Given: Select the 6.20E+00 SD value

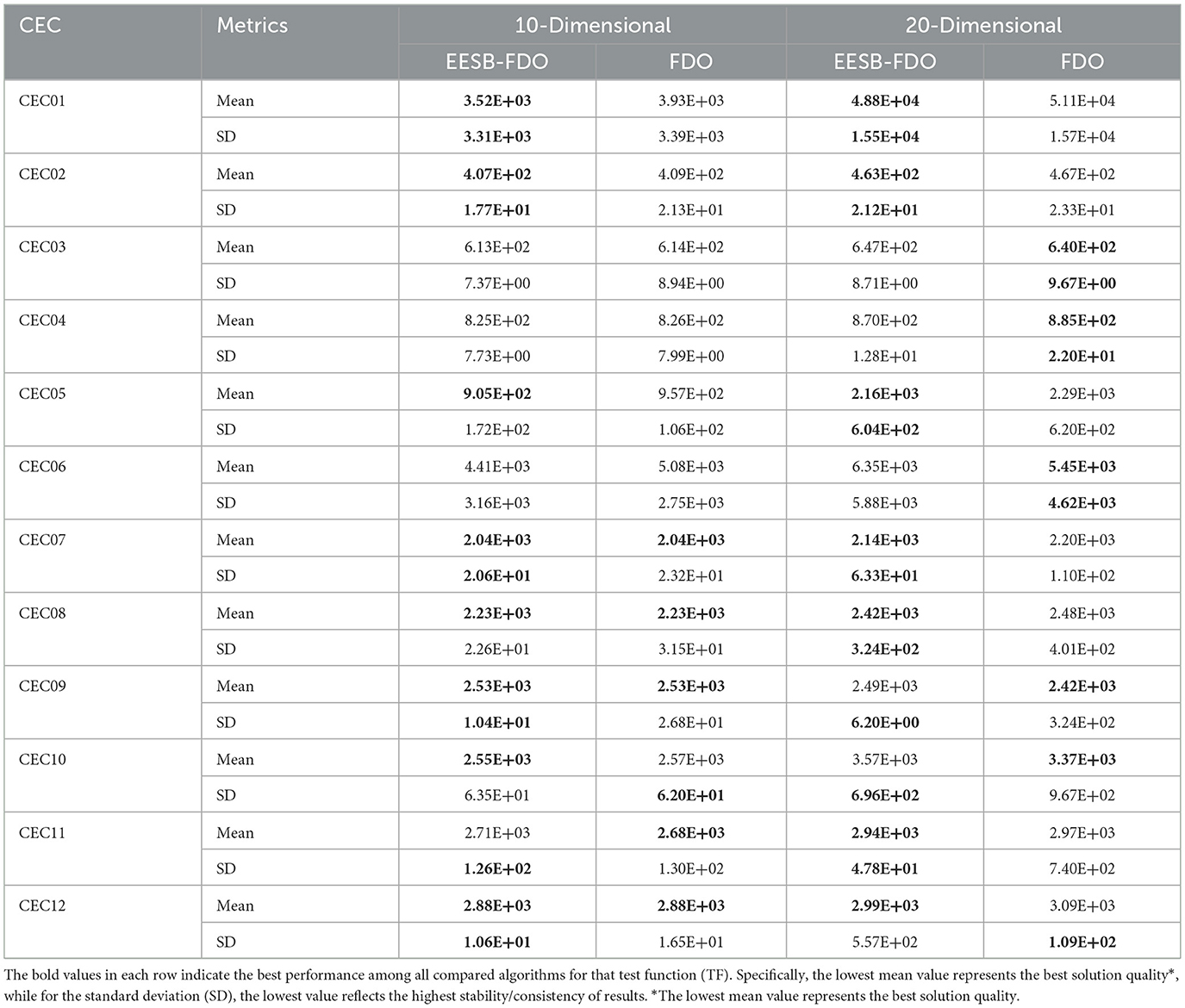Looking at the screenshot, I should [885, 723].
